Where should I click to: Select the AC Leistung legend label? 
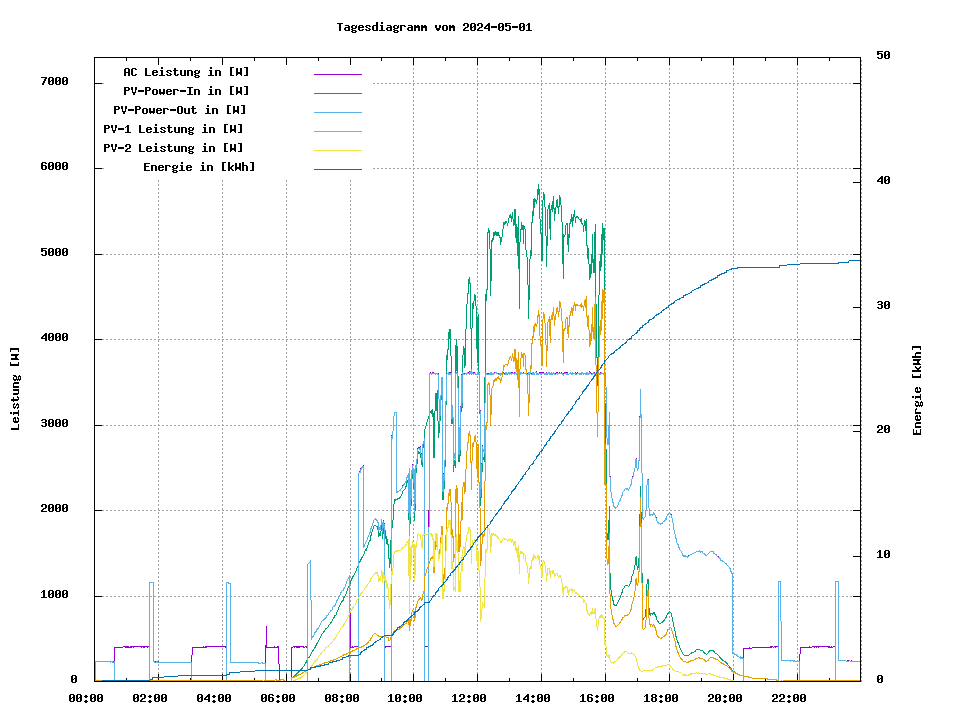point(186,72)
